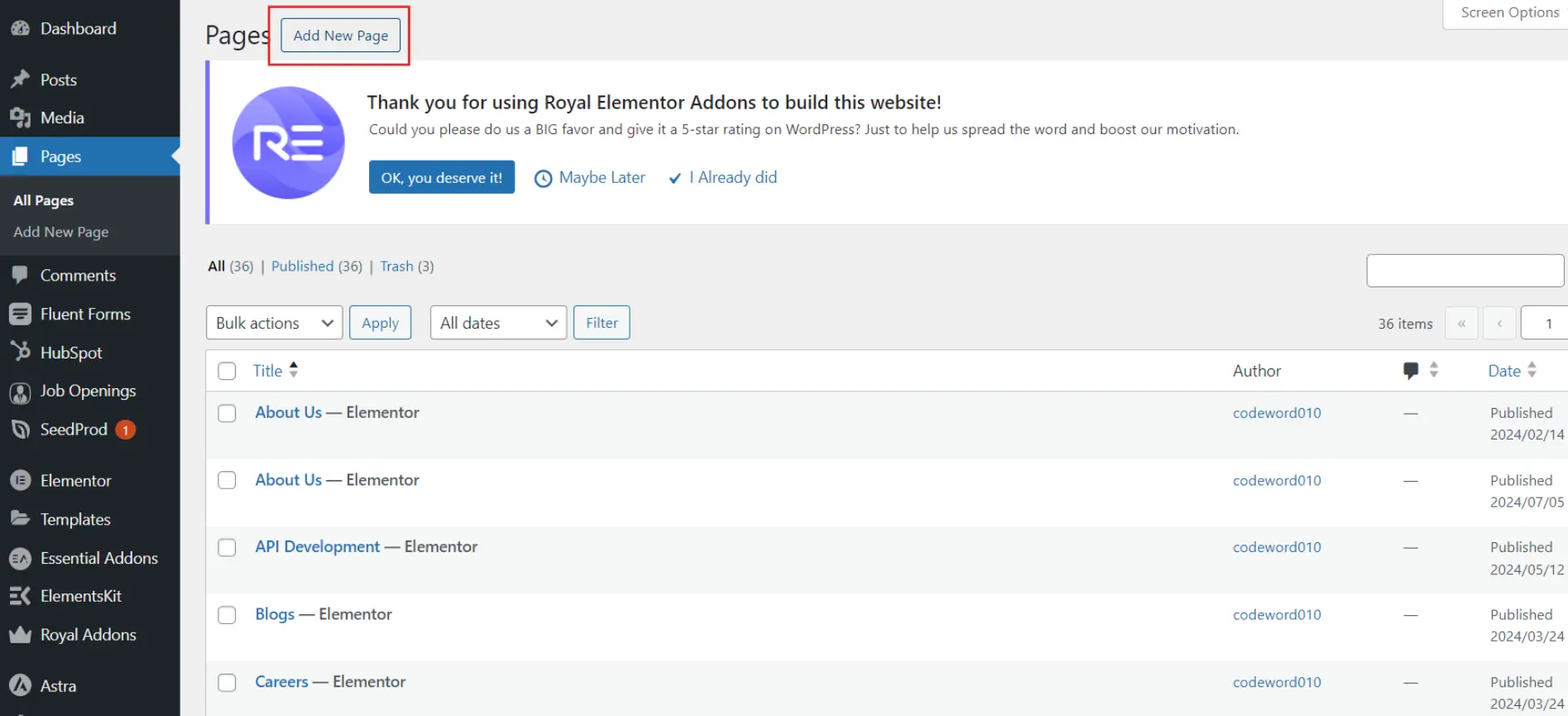Expand Screen Options panel

coord(1508,12)
